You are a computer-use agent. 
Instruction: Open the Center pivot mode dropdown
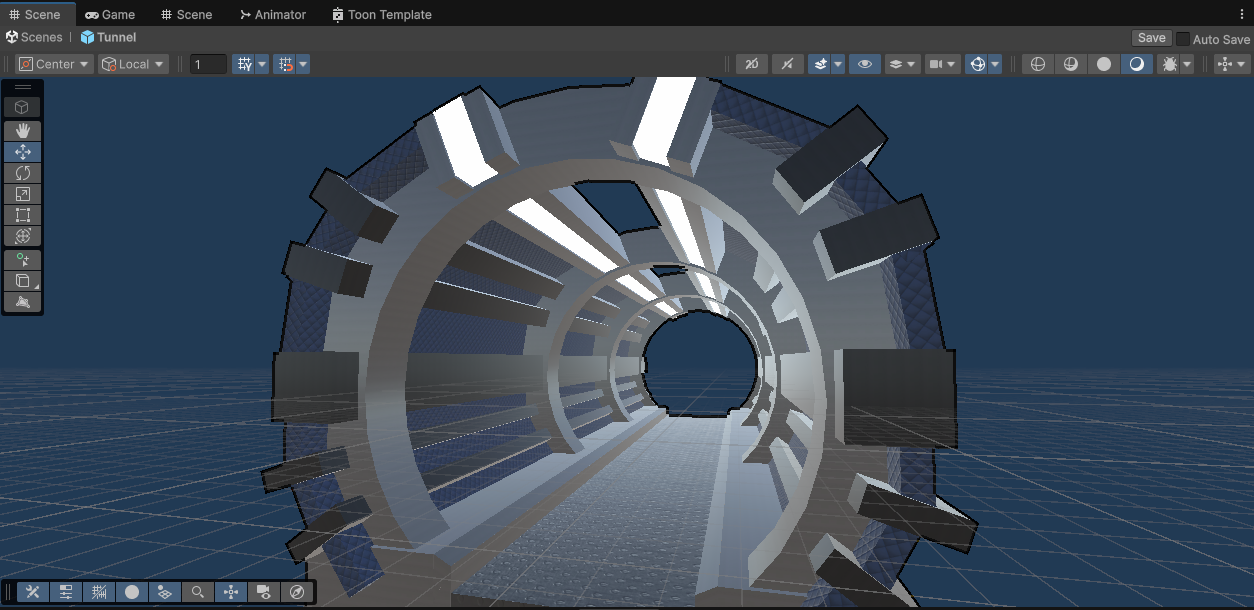tap(55, 64)
